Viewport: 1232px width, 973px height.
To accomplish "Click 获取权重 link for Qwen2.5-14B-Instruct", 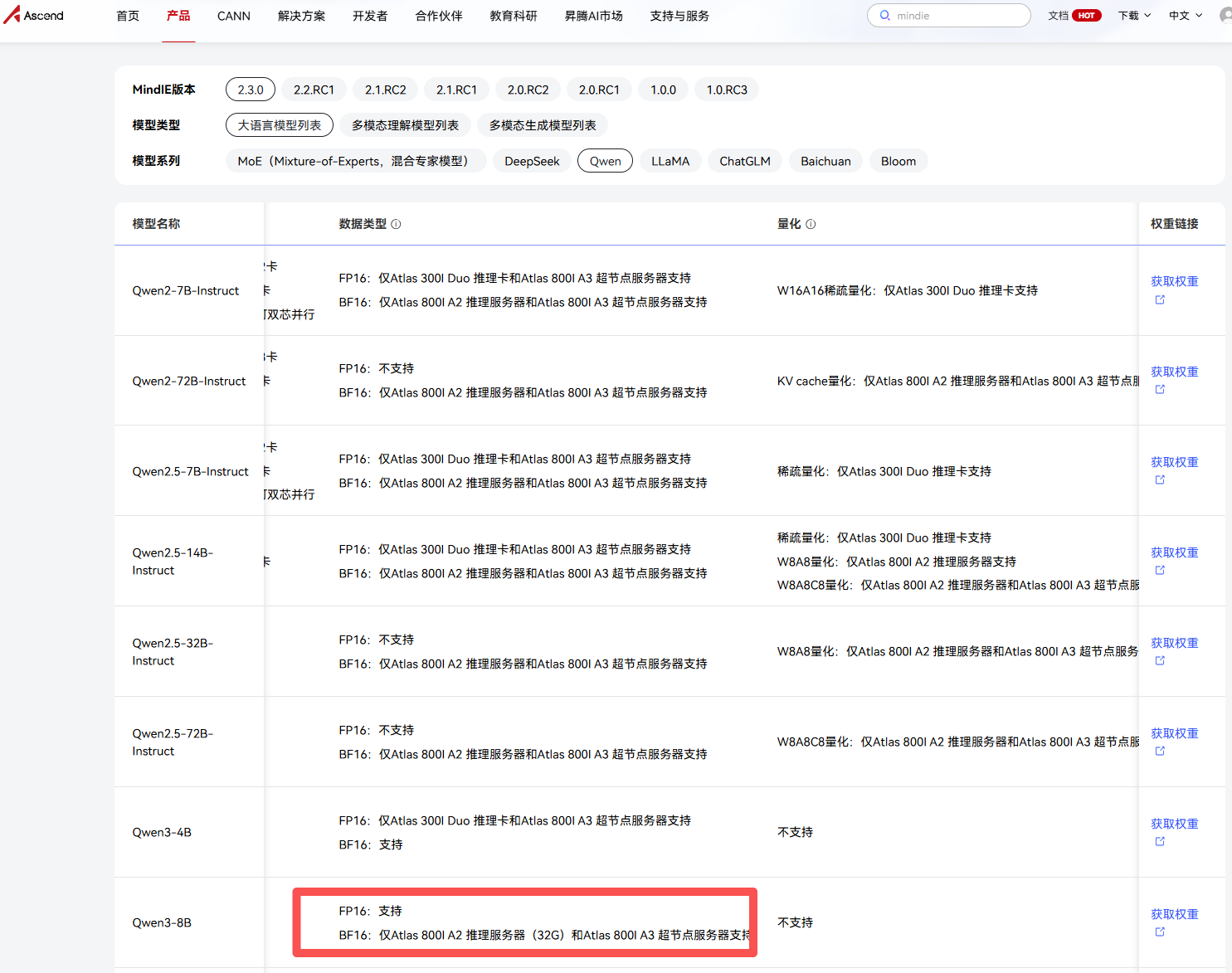I will [x=1175, y=552].
